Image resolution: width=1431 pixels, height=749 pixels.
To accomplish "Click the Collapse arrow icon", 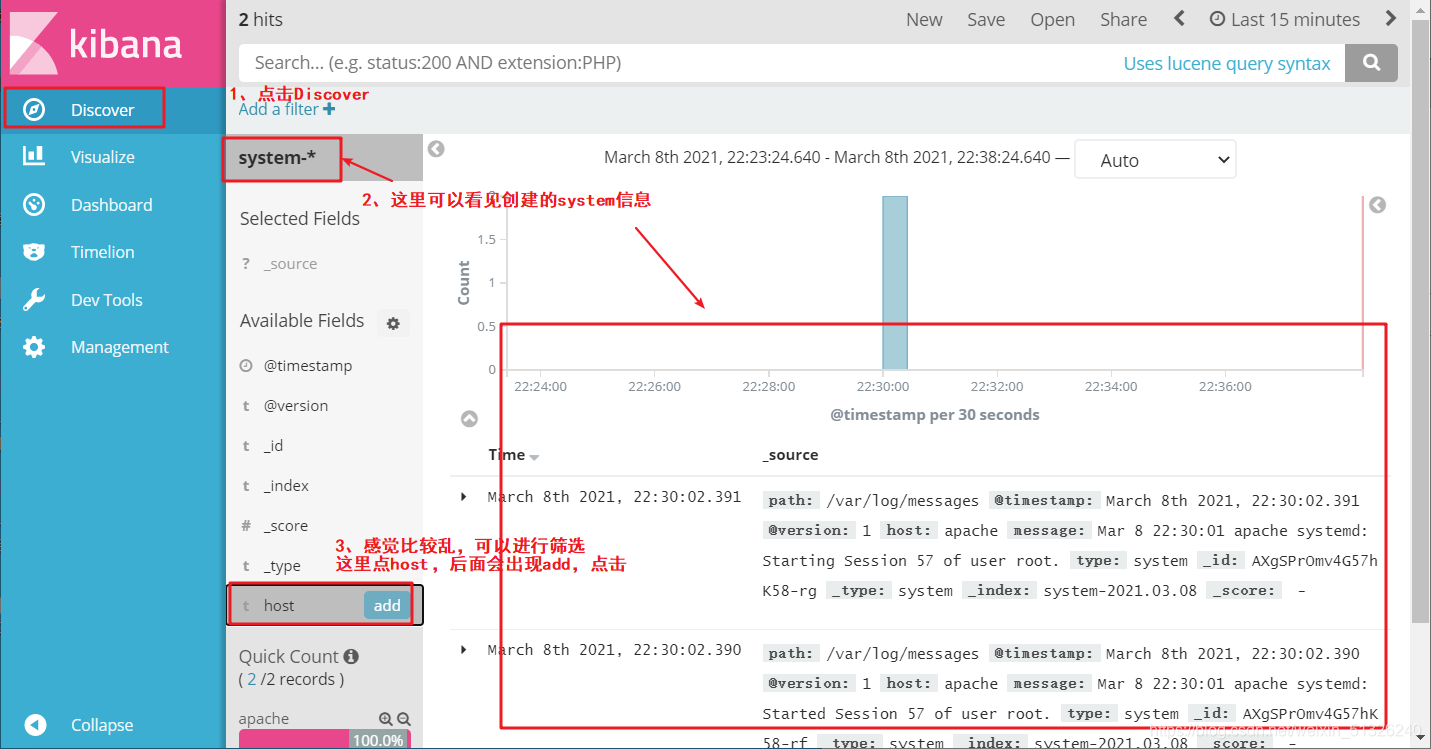I will click(34, 725).
